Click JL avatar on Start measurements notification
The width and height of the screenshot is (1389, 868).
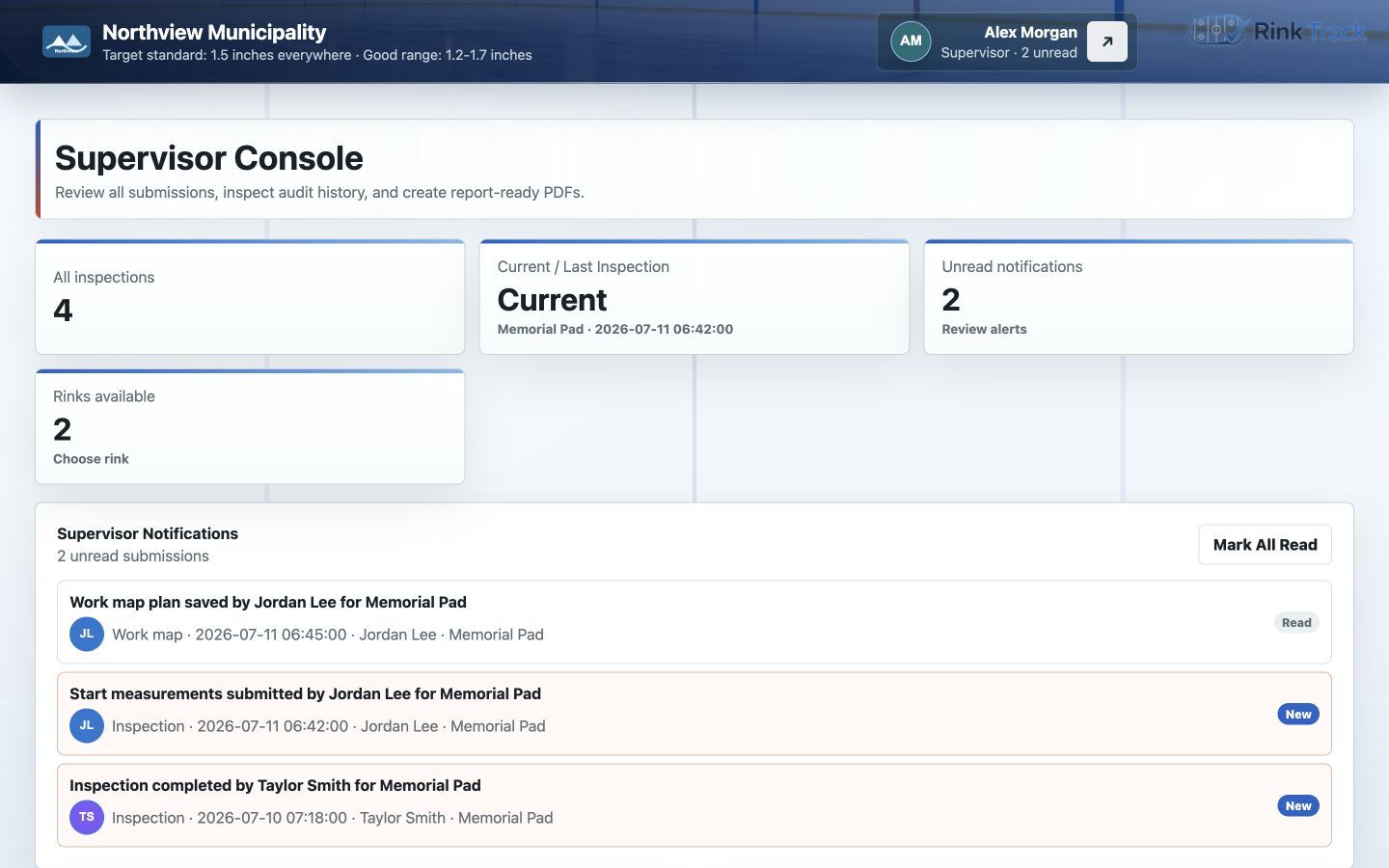click(x=87, y=726)
